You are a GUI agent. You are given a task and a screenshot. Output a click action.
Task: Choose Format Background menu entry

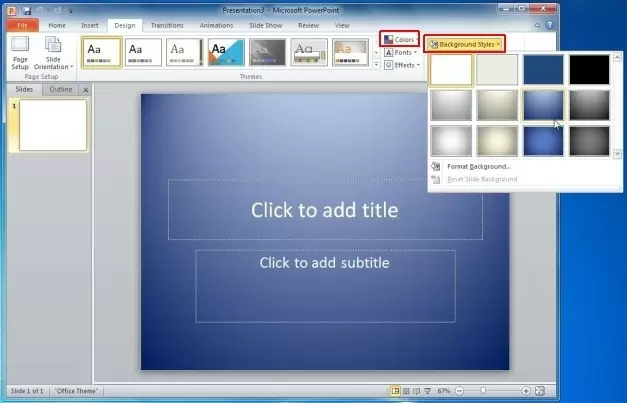click(x=478, y=166)
